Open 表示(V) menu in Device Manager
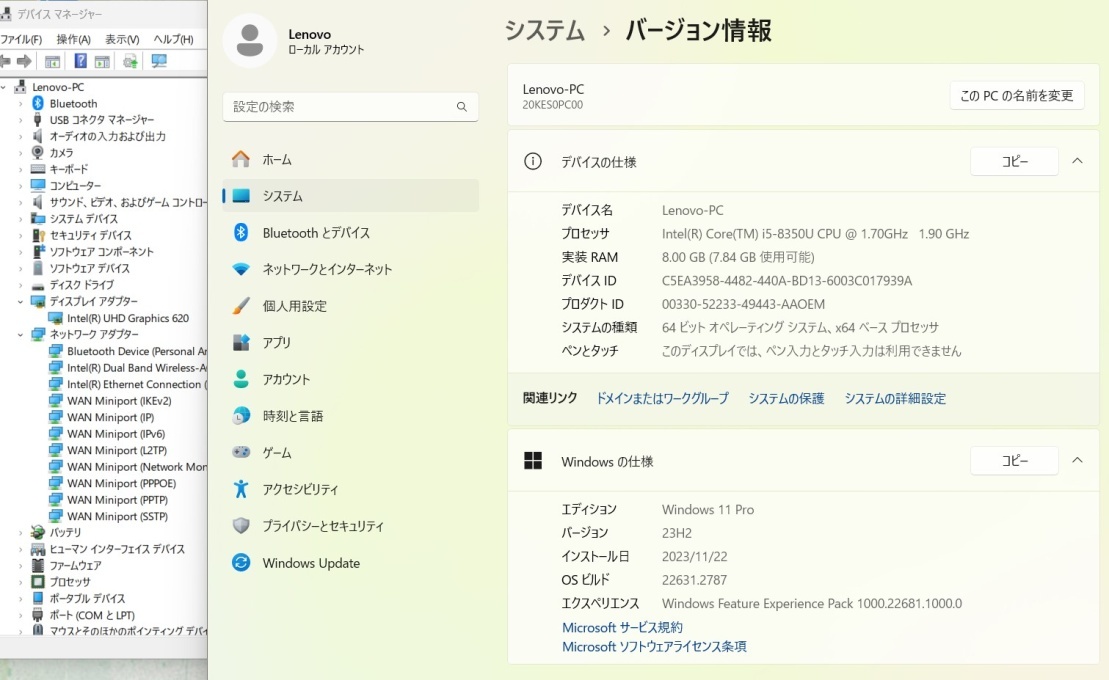The image size is (1109, 680). click(122, 39)
